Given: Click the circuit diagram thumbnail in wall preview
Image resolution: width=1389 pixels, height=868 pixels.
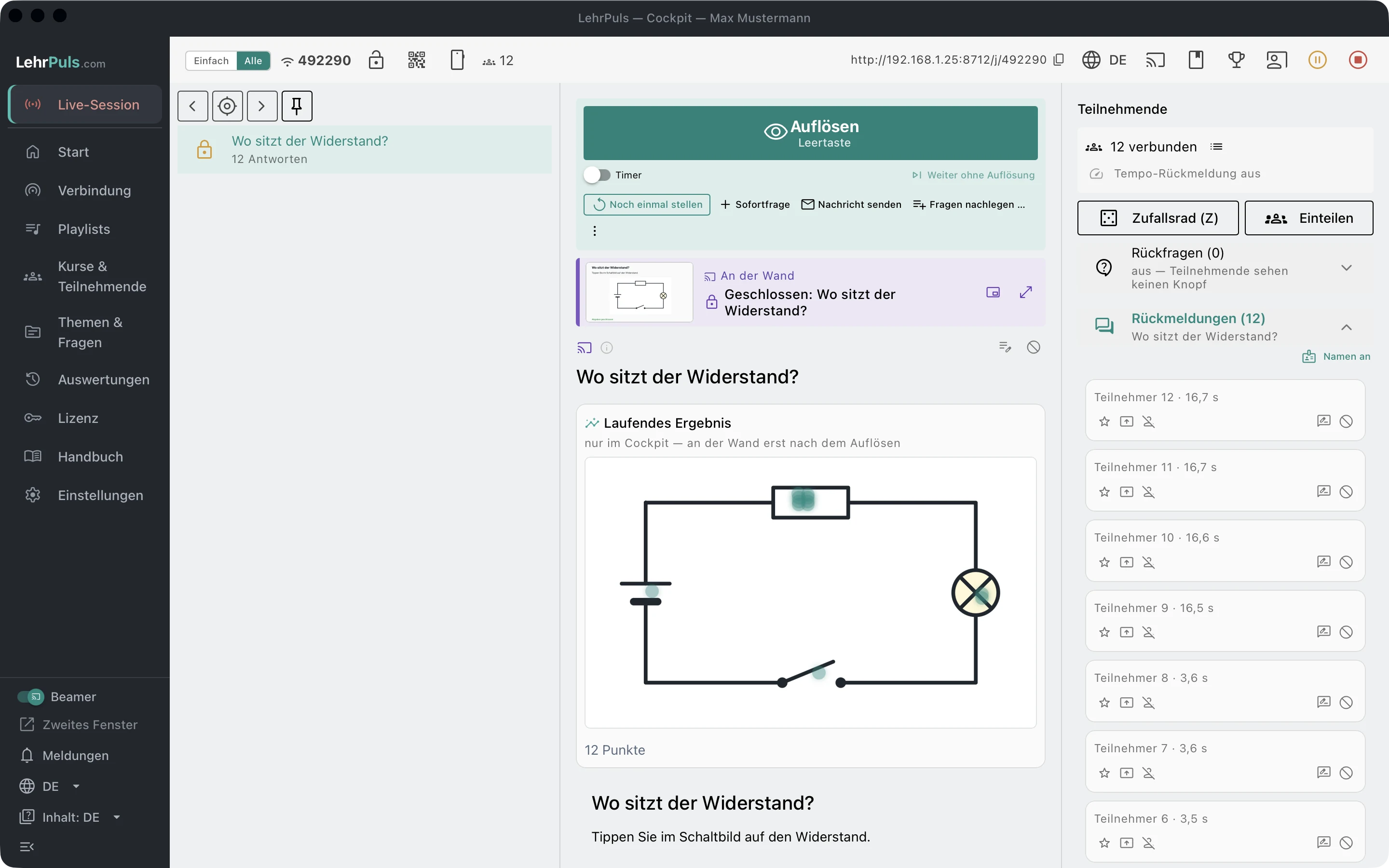Looking at the screenshot, I should (x=640, y=292).
